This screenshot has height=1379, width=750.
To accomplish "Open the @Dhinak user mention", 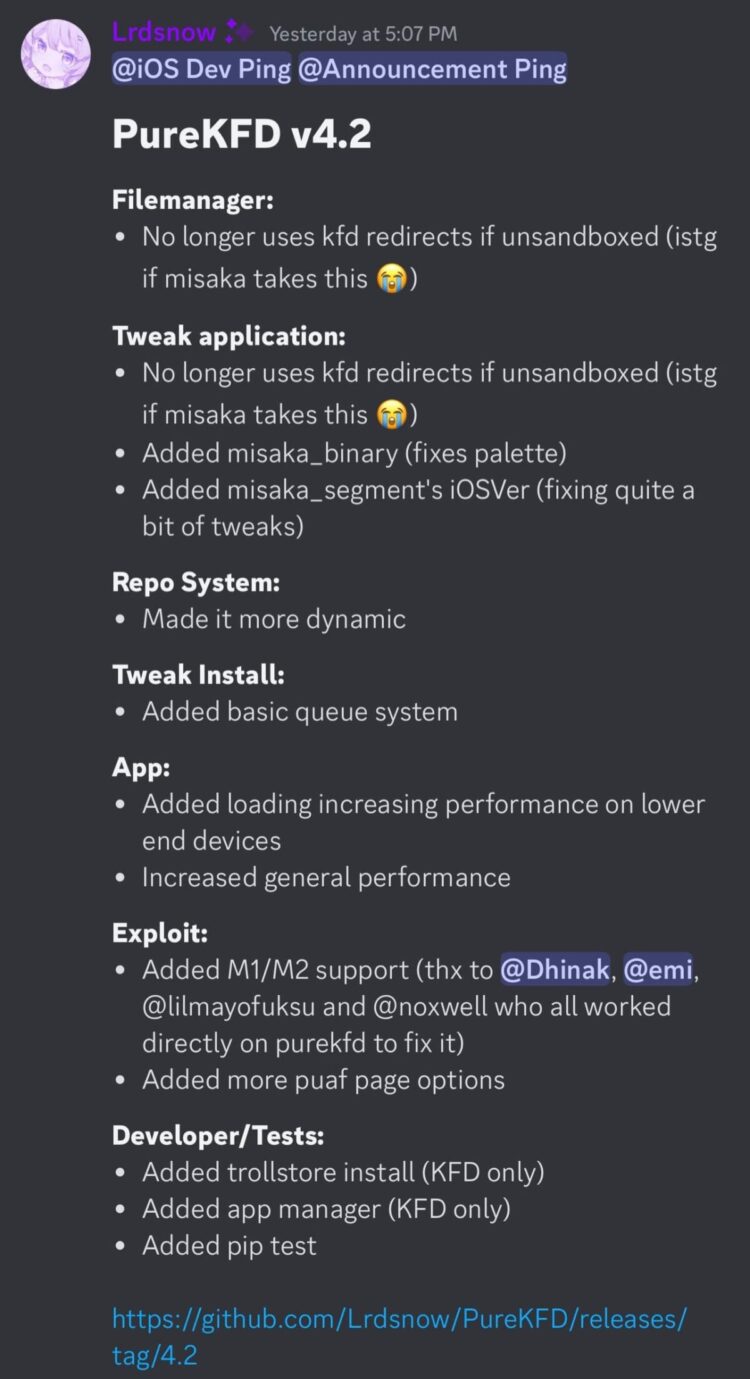I will pos(554,970).
